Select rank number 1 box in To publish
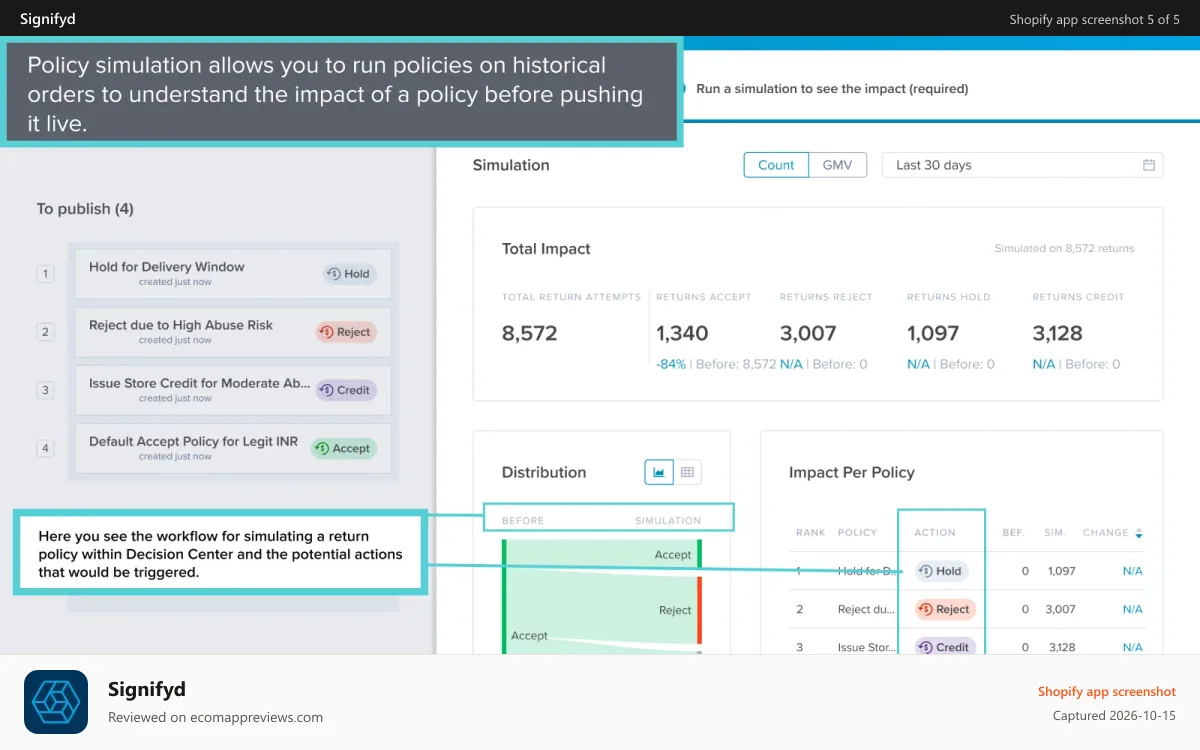Screen dimensions: 1200x750 tap(45, 274)
